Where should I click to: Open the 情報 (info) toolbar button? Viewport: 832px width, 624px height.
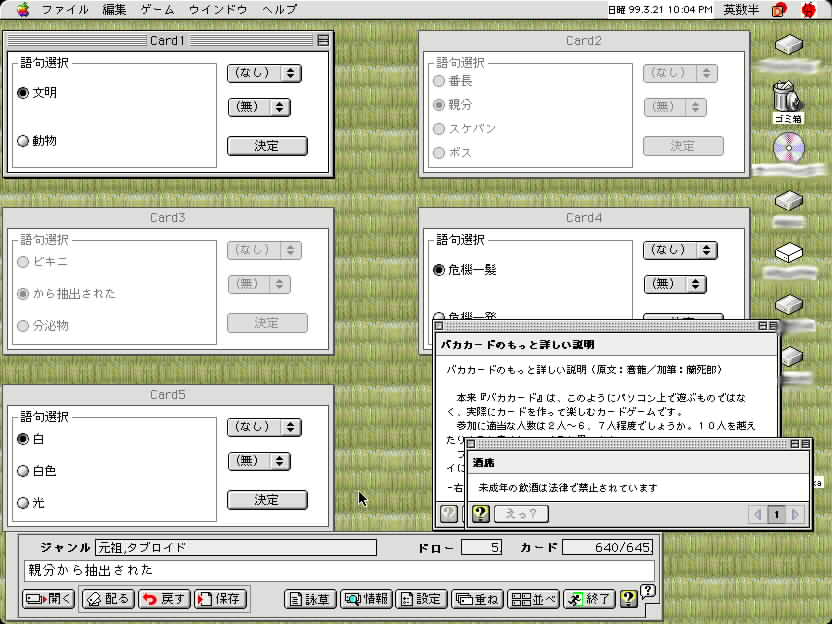tap(365, 599)
